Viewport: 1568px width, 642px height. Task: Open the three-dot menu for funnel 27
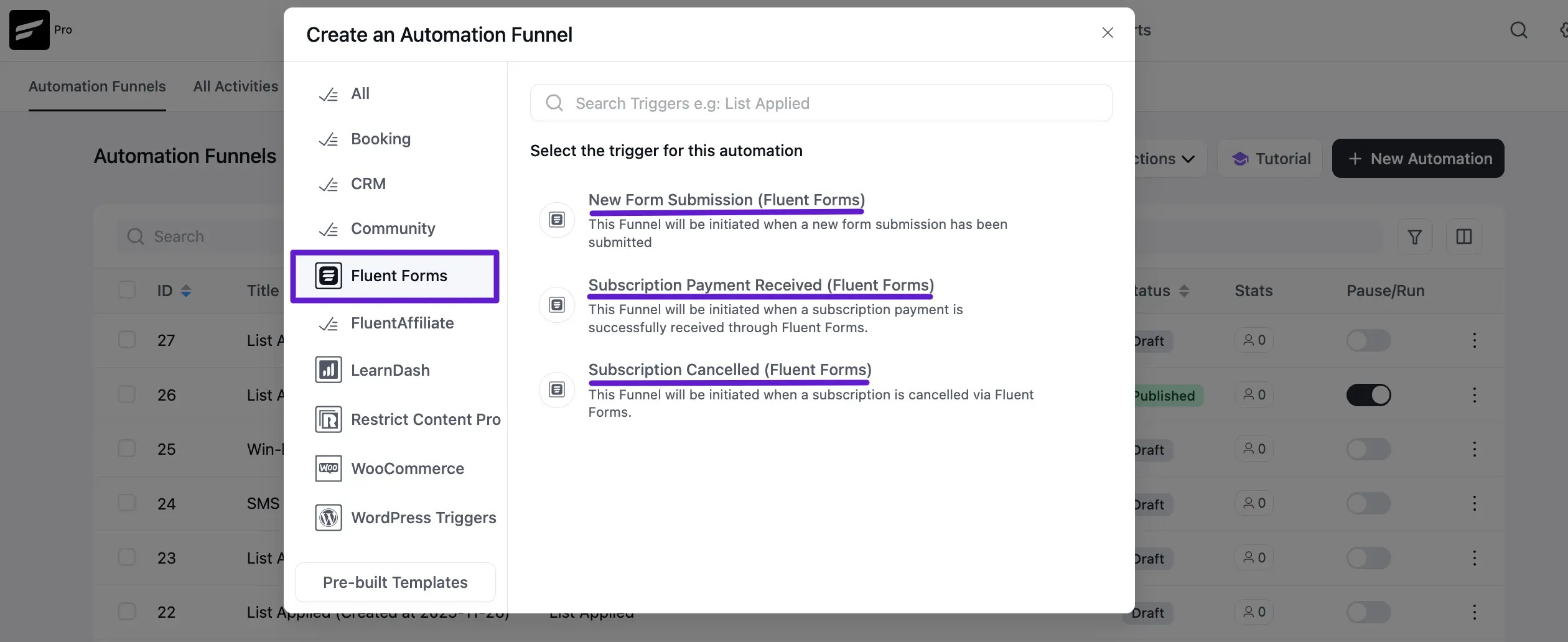[1474, 340]
